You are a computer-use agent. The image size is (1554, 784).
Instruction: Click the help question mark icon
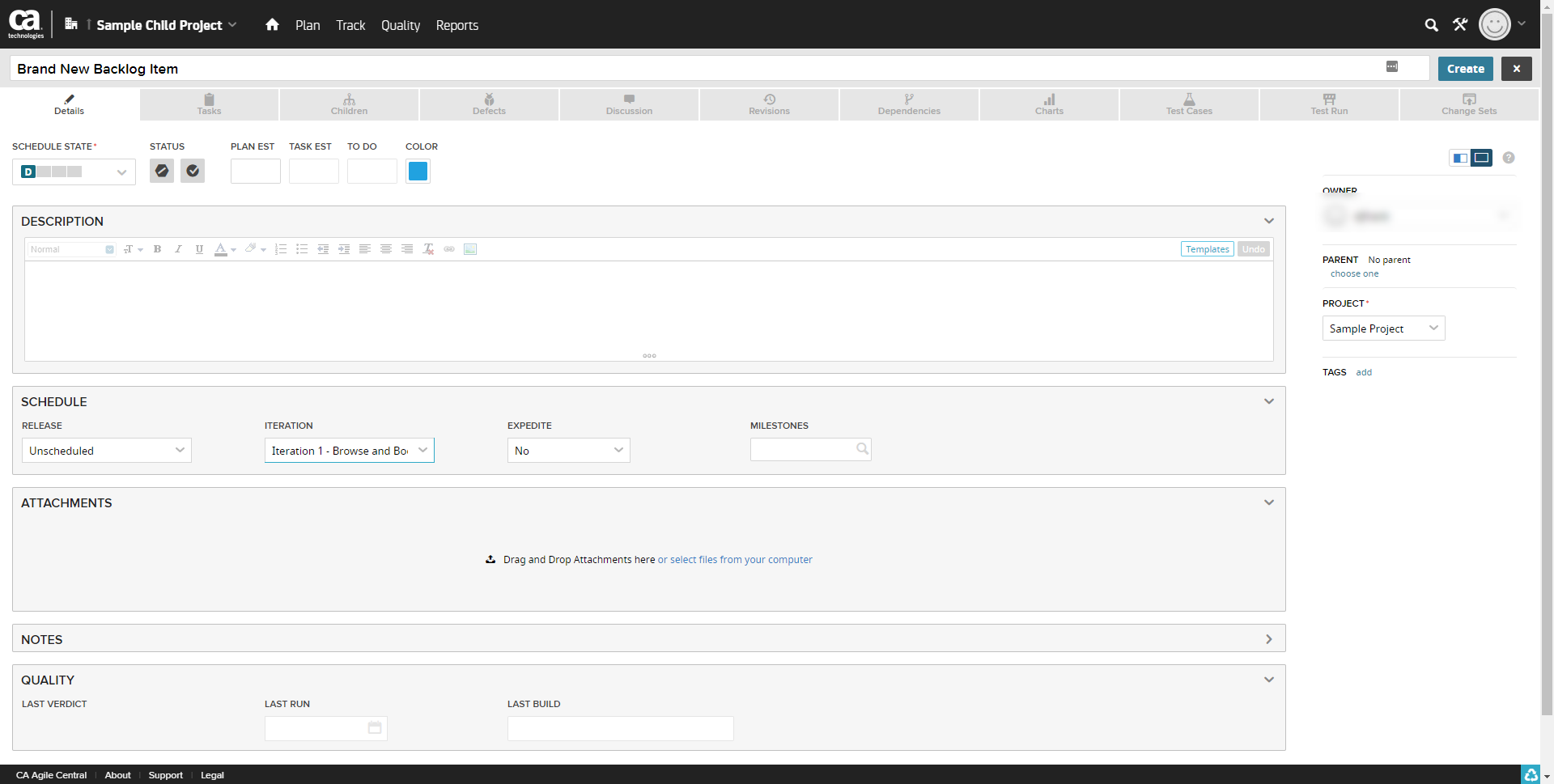coord(1509,158)
